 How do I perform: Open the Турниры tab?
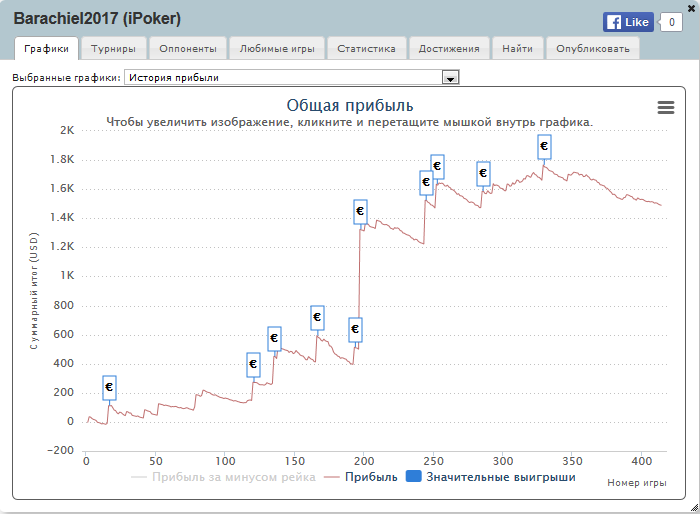(113, 48)
